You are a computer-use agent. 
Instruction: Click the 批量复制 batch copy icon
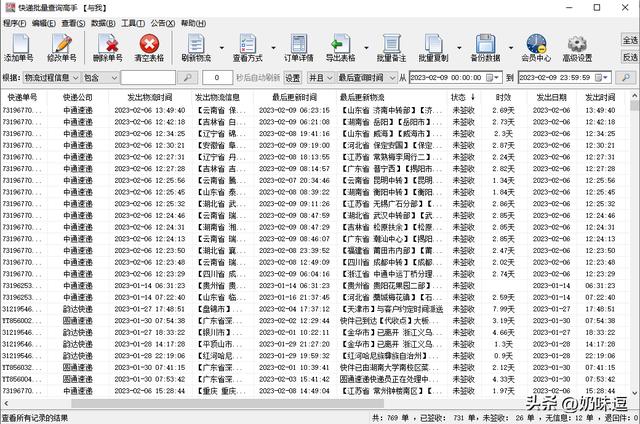433,48
